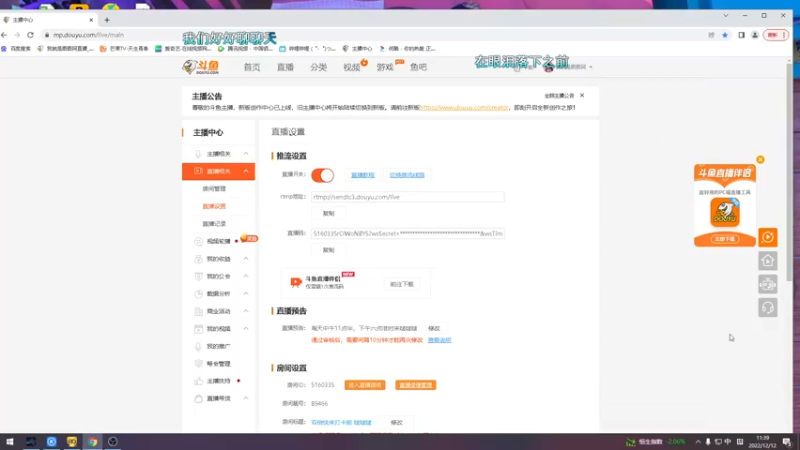Image resolution: width=800 pixels, height=450 pixels.
Task: Click the 主播扶持 thumbs-up icon
Action: coord(198,381)
